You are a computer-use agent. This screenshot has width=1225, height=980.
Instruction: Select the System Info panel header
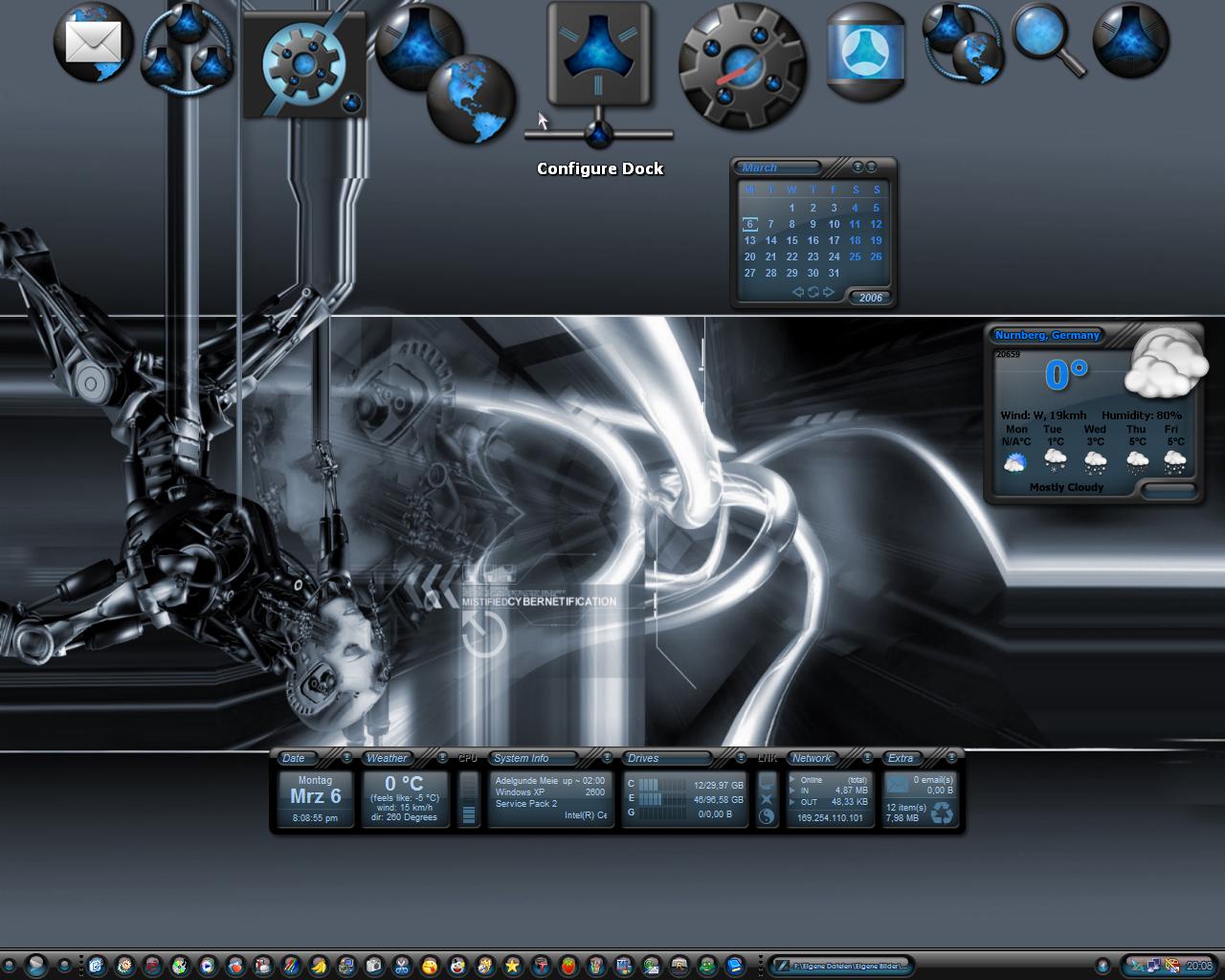(534, 758)
